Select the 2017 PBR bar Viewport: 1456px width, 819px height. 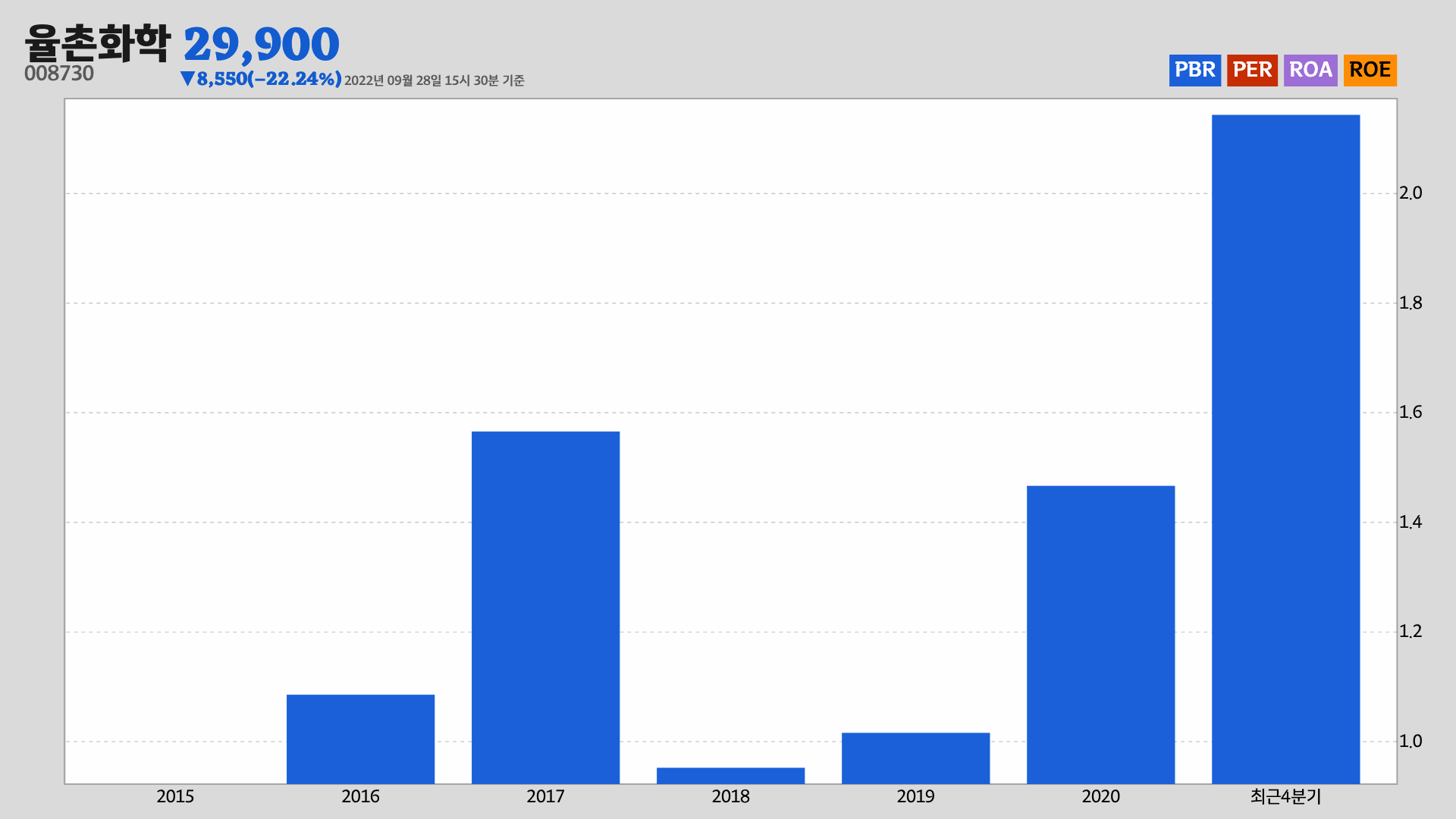tap(545, 607)
